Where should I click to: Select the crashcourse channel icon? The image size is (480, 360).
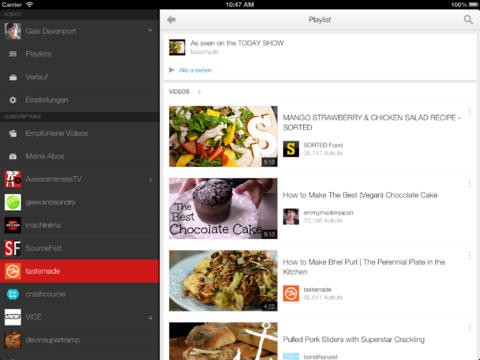coord(13,294)
